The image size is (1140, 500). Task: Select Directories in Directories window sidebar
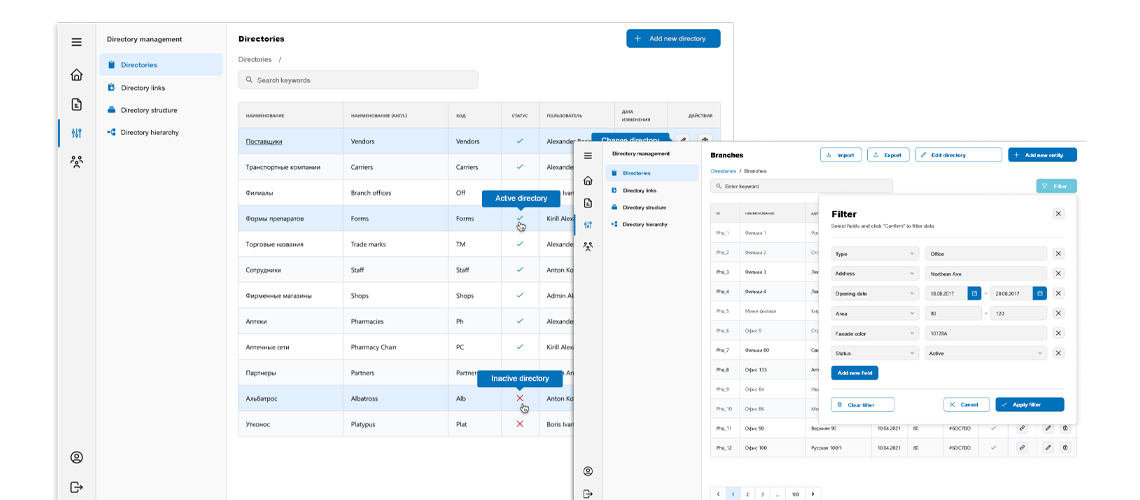pos(161,65)
